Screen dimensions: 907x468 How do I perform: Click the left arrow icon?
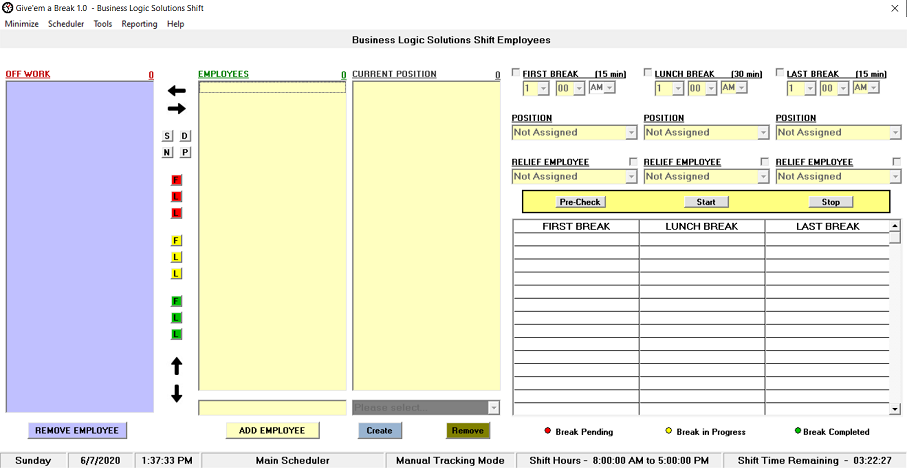[x=177, y=91]
